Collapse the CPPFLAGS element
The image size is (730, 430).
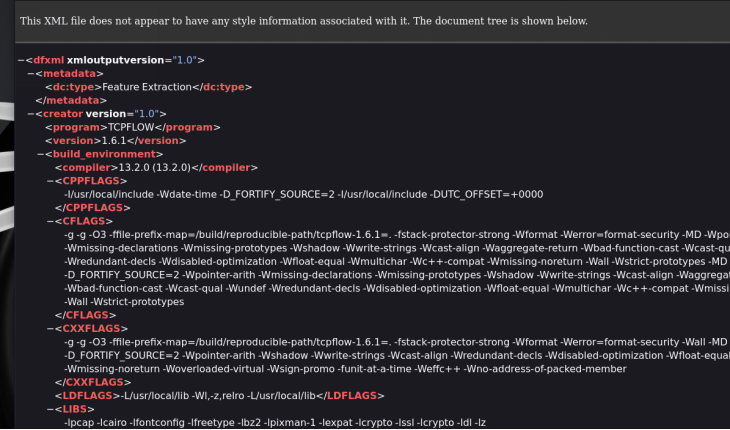pos(51,181)
